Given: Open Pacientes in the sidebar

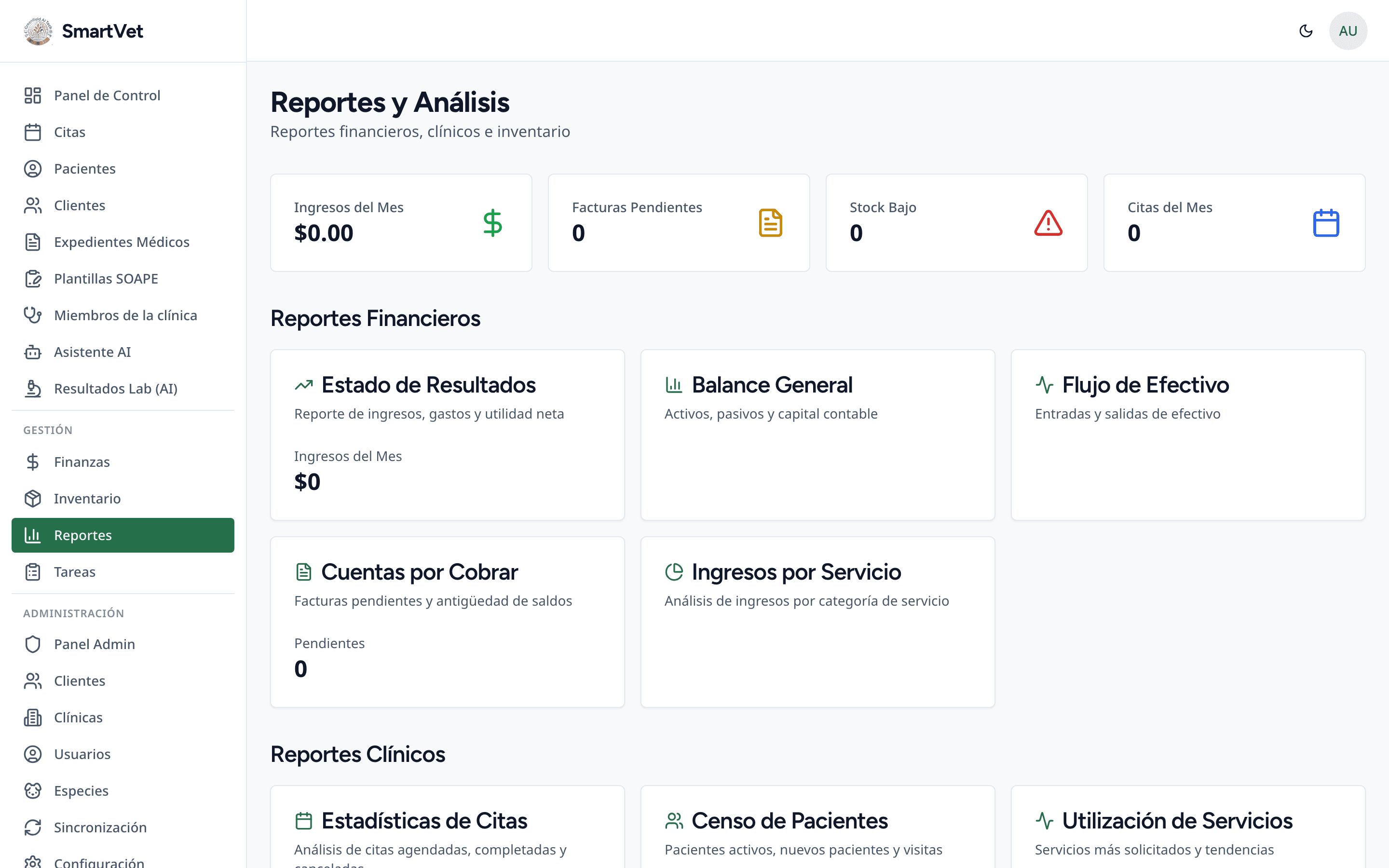Looking at the screenshot, I should 123,169.
